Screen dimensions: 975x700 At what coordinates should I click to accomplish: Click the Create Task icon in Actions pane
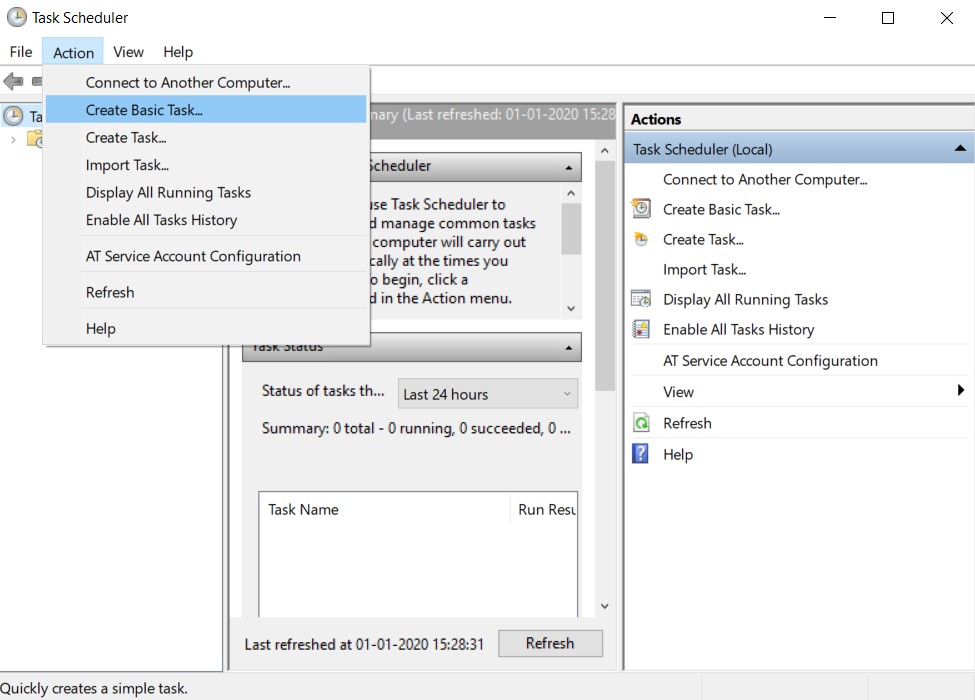(x=639, y=239)
